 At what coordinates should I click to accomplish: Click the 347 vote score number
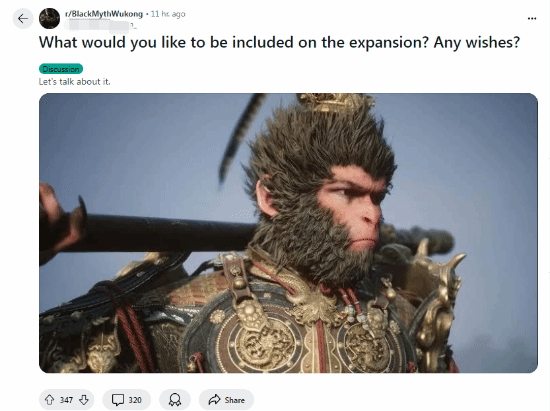point(66,400)
